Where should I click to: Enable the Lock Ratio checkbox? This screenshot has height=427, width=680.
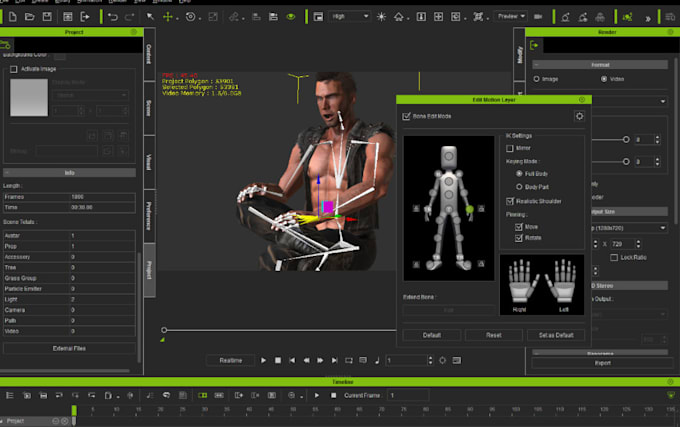point(614,258)
